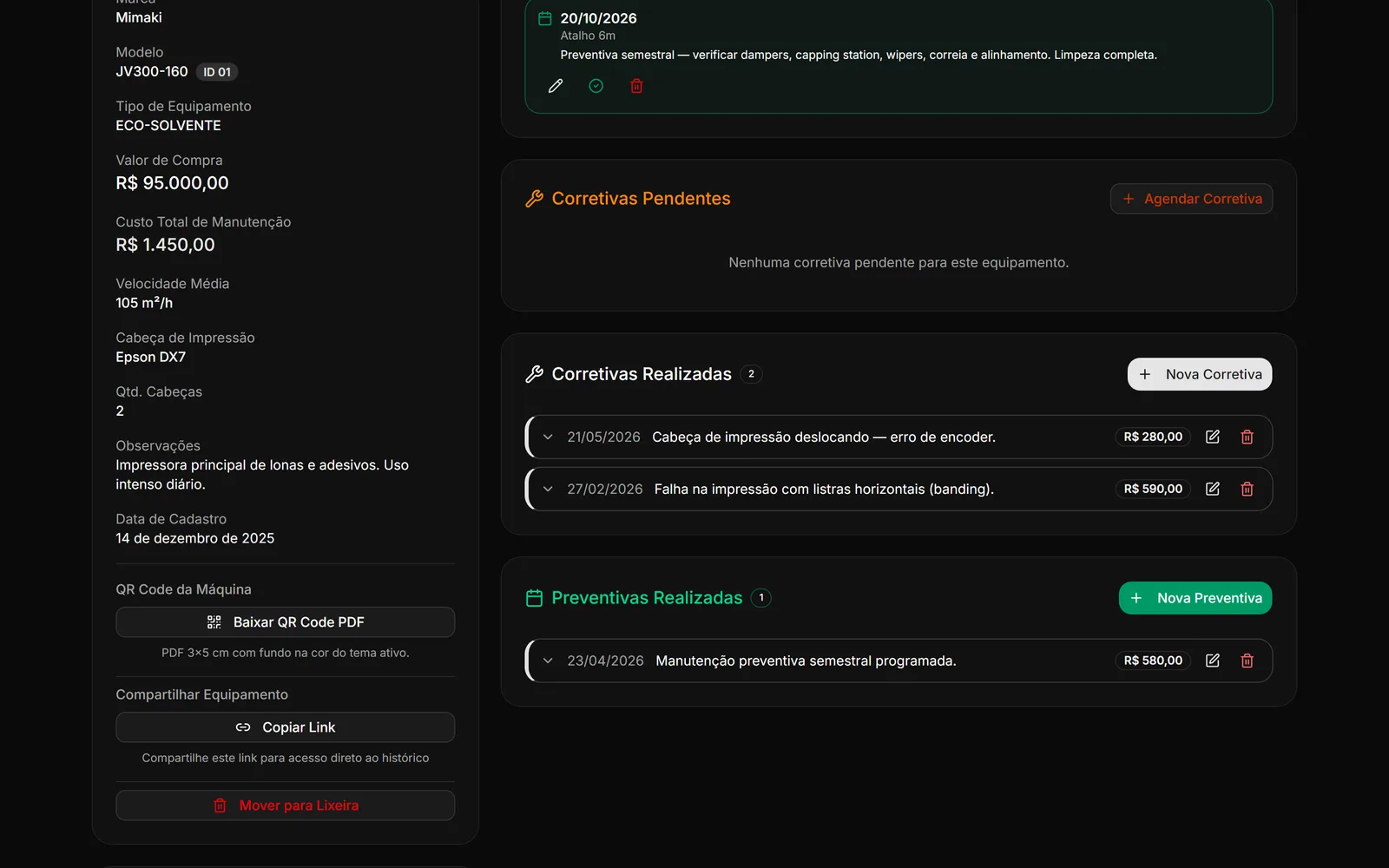Screen dimensions: 1389x868
Task: Click the R$ 580,00 cost badge
Action: [1153, 661]
